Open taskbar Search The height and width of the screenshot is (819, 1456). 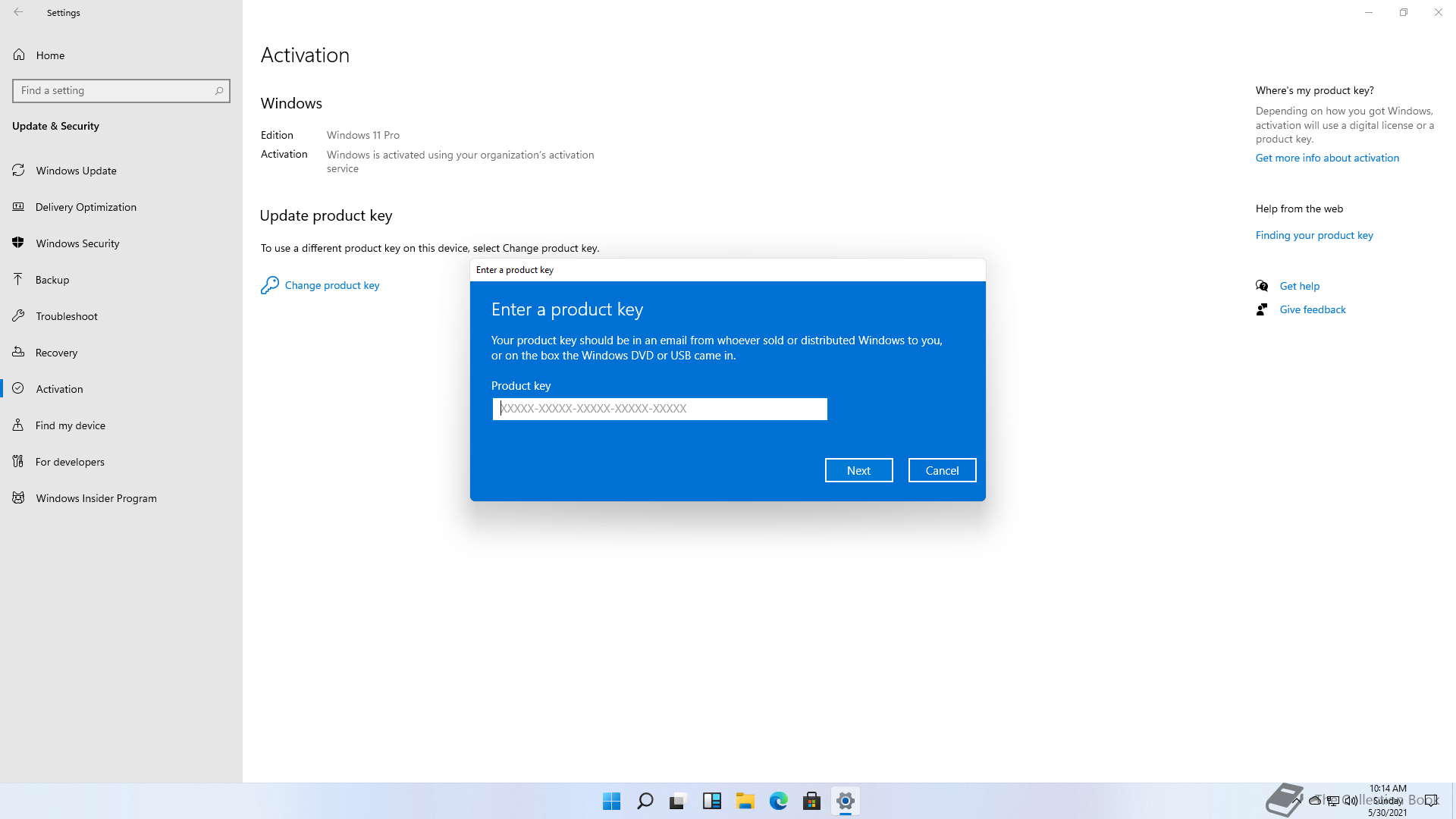[x=645, y=801]
